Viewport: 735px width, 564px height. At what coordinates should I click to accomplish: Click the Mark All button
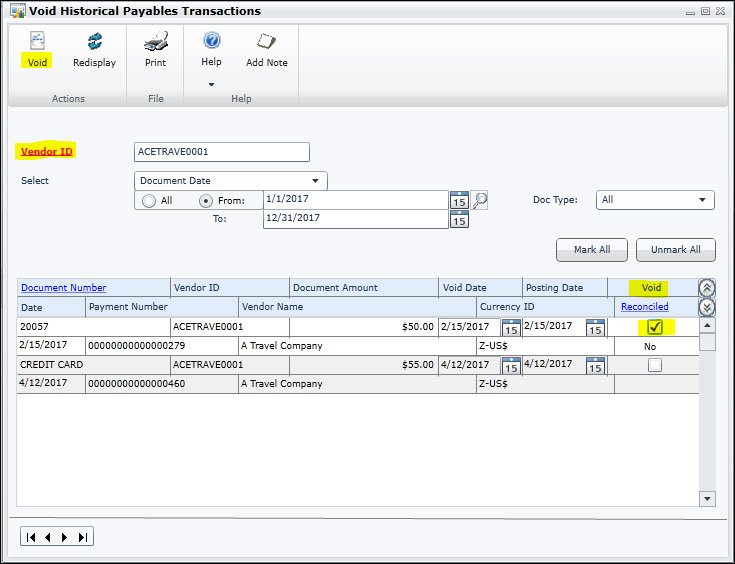point(592,250)
